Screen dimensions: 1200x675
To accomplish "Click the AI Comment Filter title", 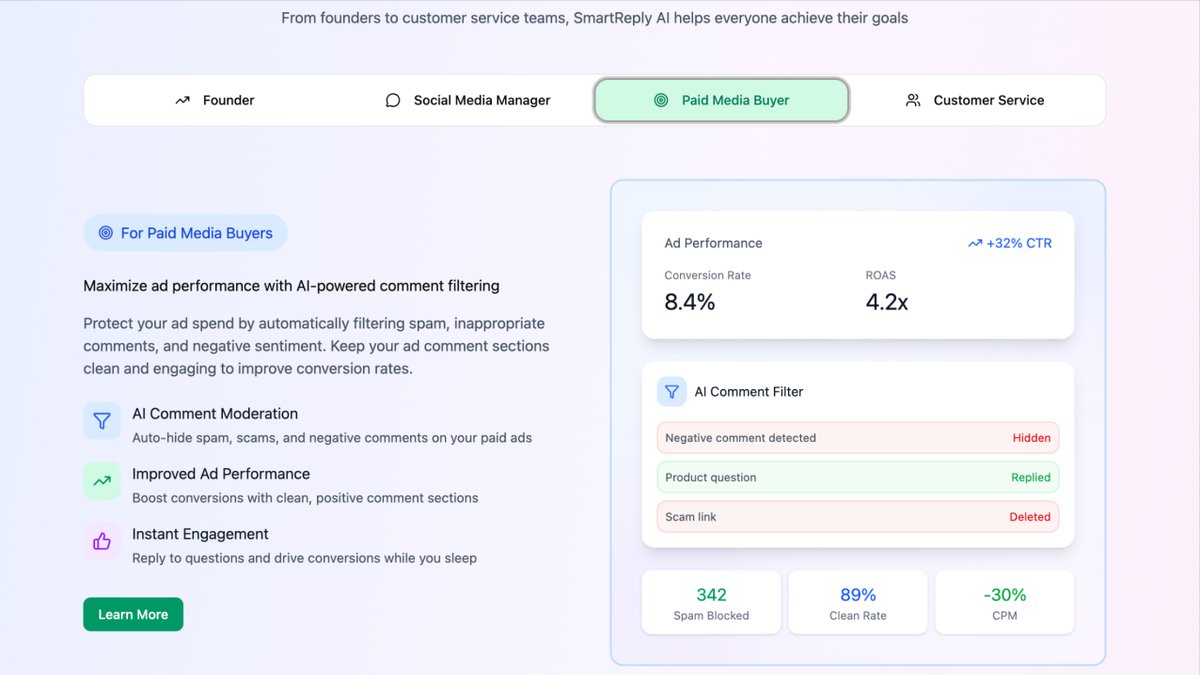I will tap(749, 392).
